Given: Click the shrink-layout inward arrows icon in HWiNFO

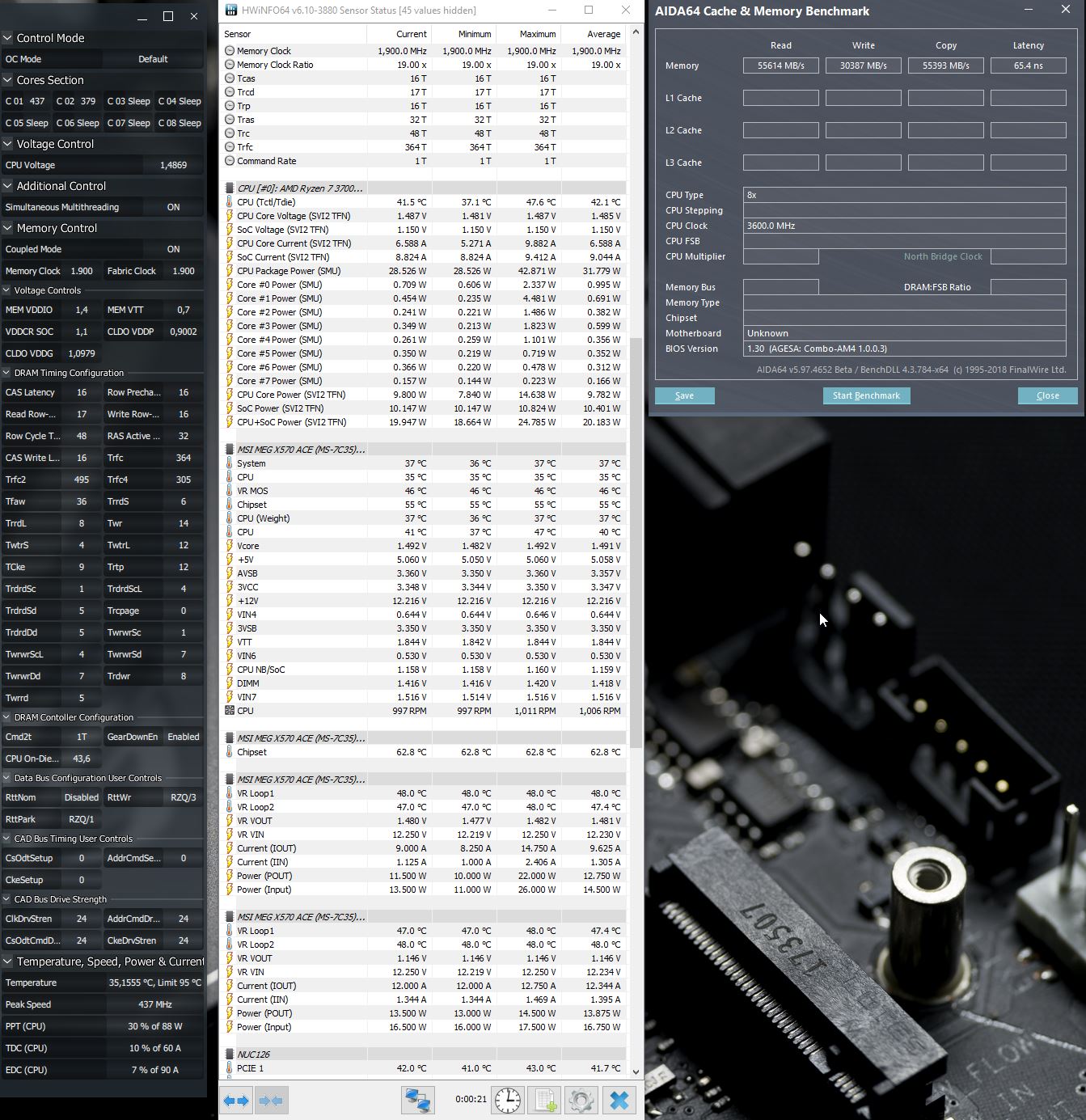Looking at the screenshot, I should [271, 1101].
